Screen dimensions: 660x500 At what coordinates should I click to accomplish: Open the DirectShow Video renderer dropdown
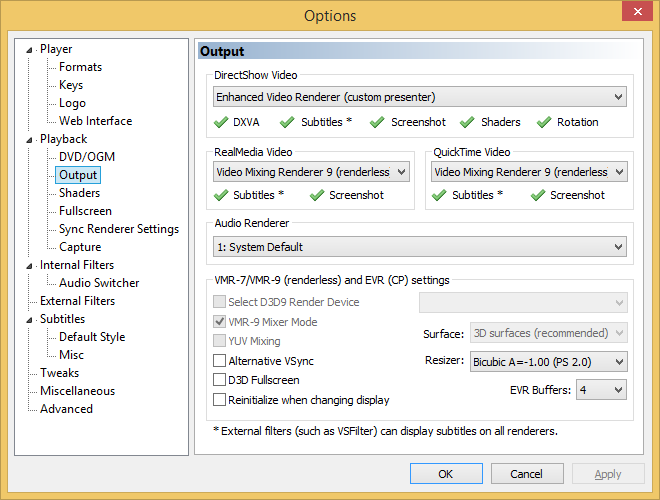420,97
